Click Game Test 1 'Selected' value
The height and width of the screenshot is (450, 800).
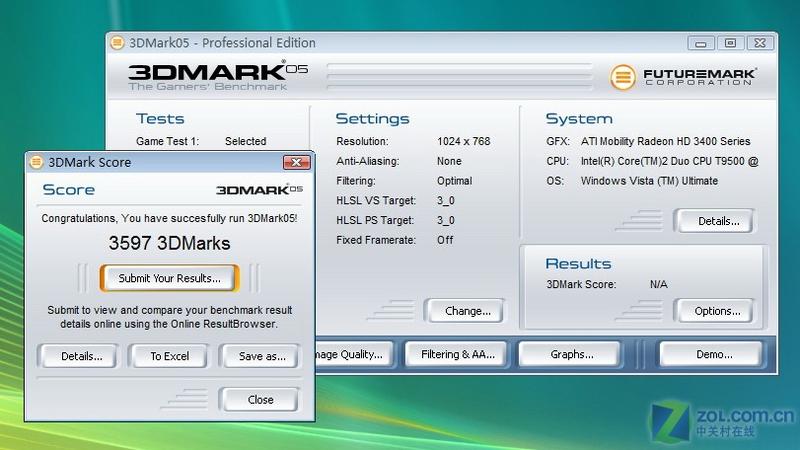pos(245,141)
